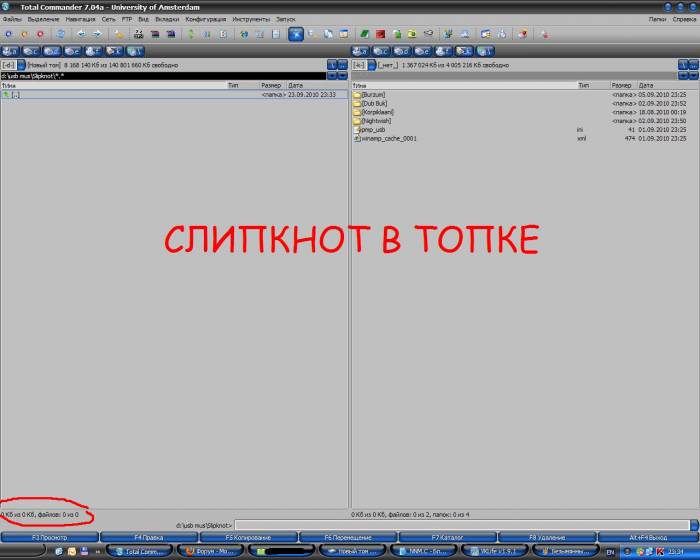Select the winamp_cache_0001 file
700x560 pixels.
390,138
